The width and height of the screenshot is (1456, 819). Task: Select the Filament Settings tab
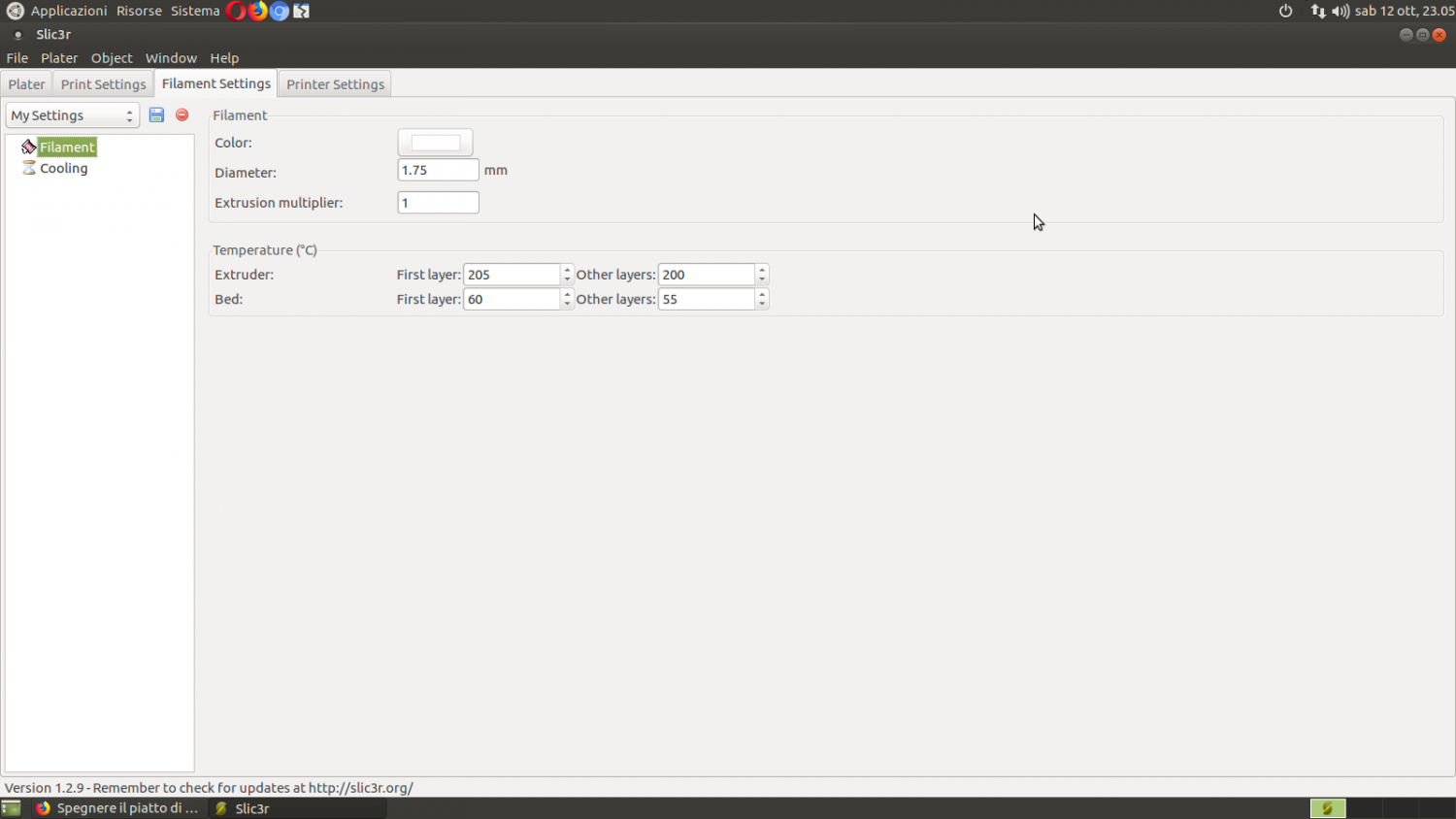pos(215,83)
